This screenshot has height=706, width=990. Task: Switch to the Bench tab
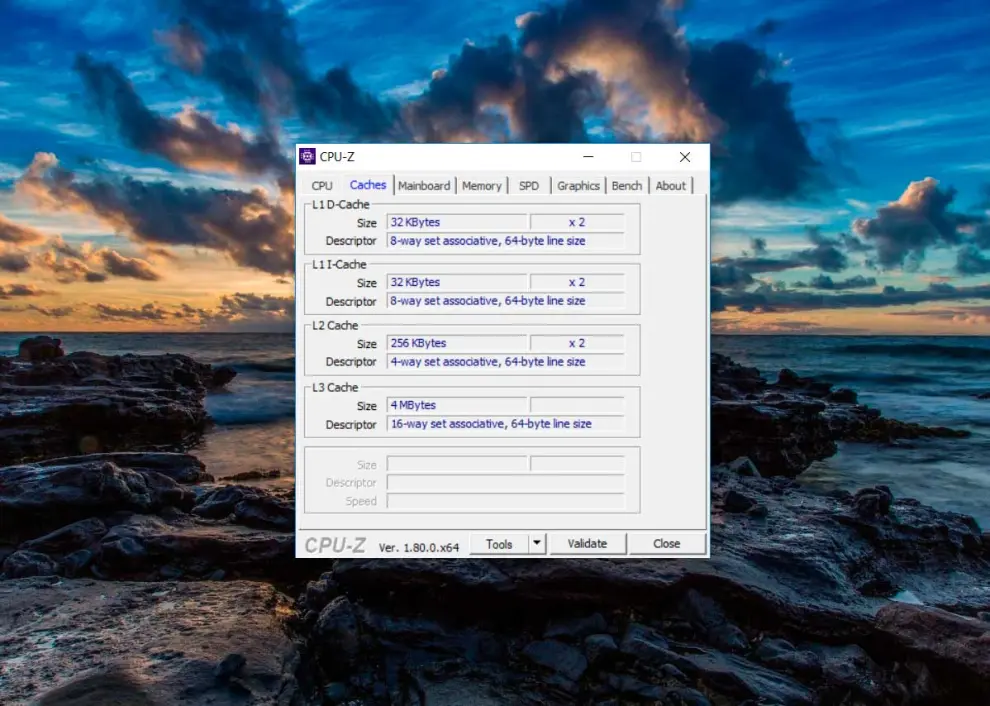point(627,185)
